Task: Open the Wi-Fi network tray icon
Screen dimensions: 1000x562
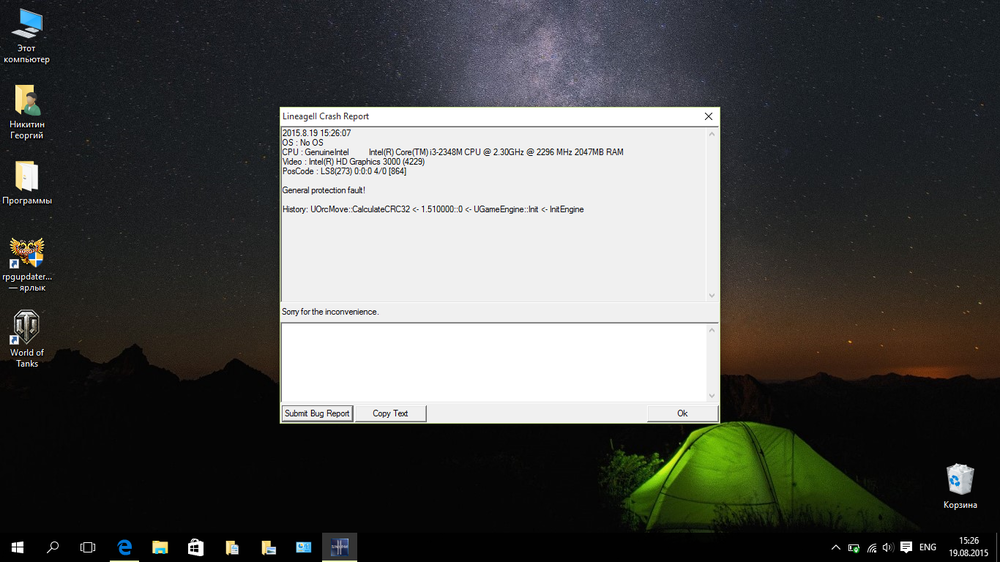Action: [x=871, y=547]
